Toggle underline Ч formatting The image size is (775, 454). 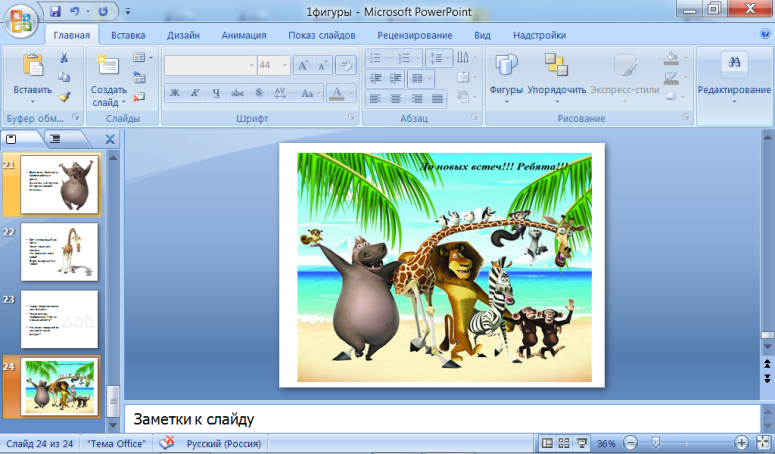pos(216,92)
